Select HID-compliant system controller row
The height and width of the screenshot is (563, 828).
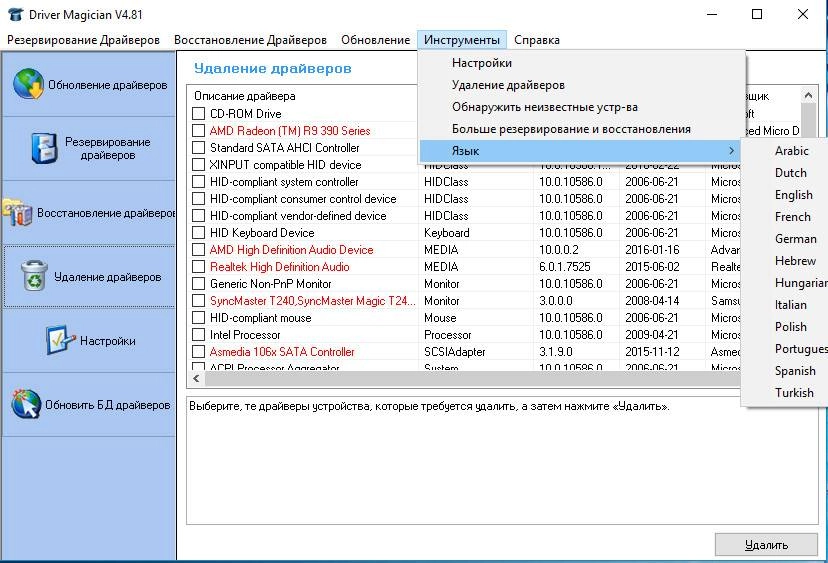tap(284, 182)
